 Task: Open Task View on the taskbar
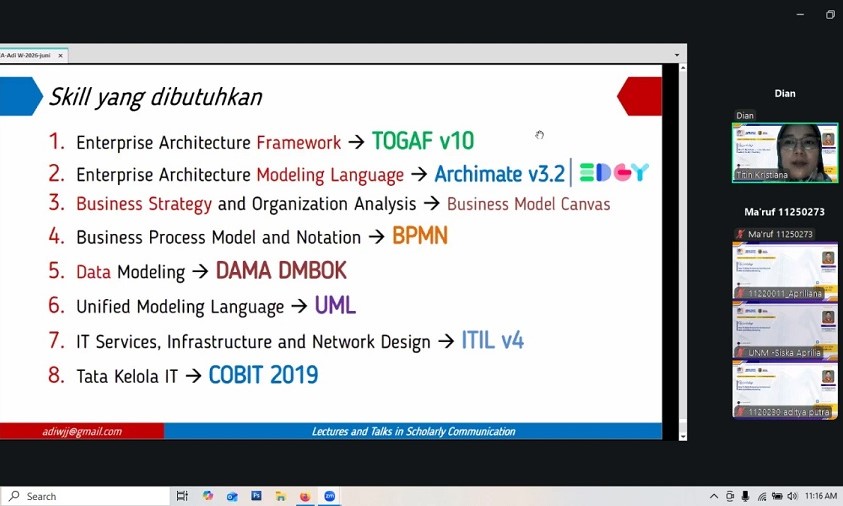pyautogui.click(x=182, y=496)
